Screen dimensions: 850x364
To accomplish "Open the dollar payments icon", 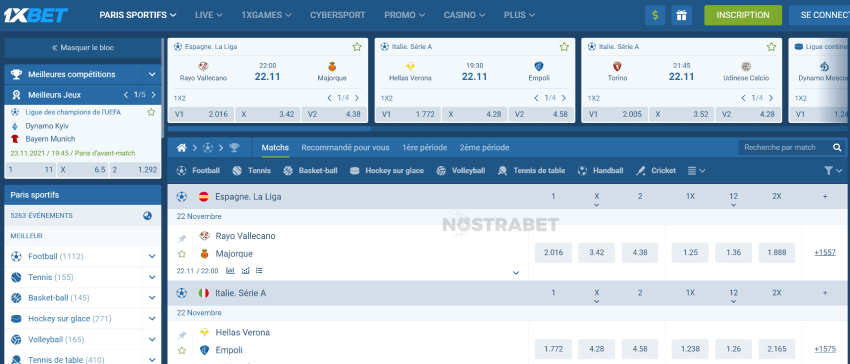I will click(x=655, y=15).
